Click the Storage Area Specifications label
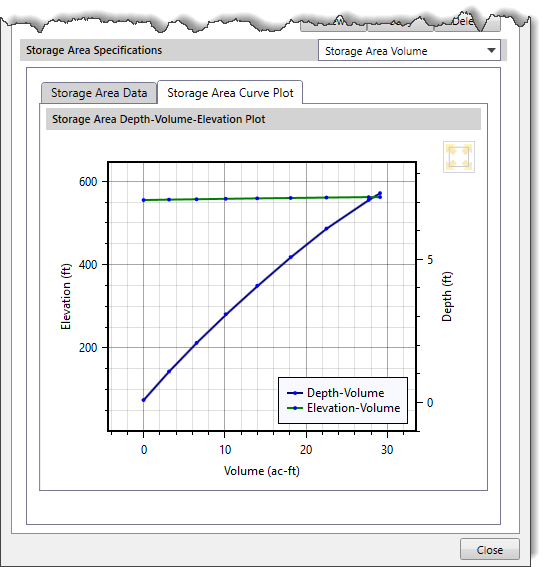This screenshot has height=567, width=546. point(94,50)
